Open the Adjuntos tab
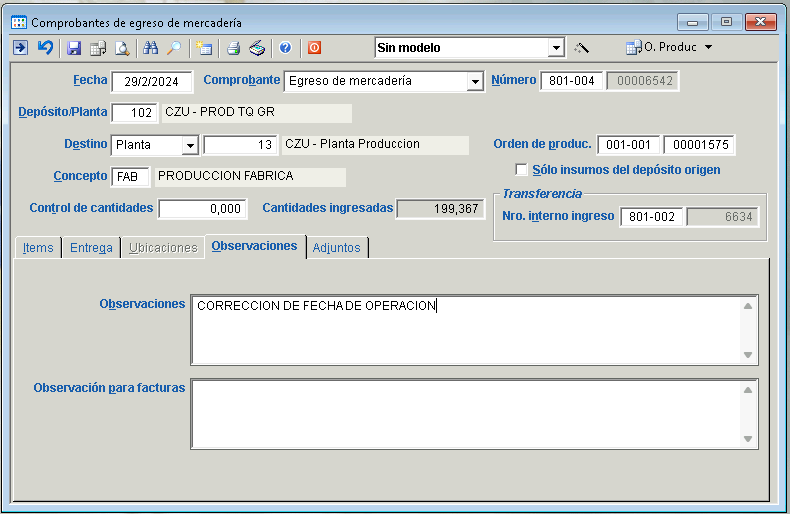 (336, 248)
